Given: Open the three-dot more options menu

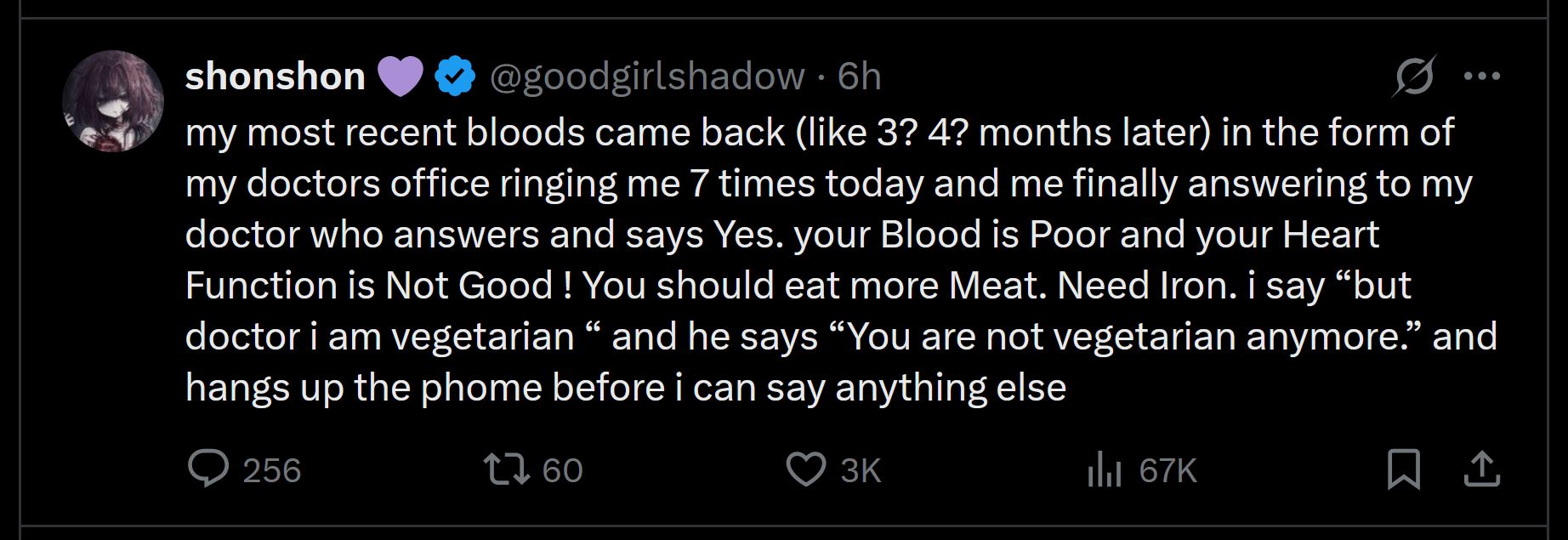Looking at the screenshot, I should [1482, 77].
